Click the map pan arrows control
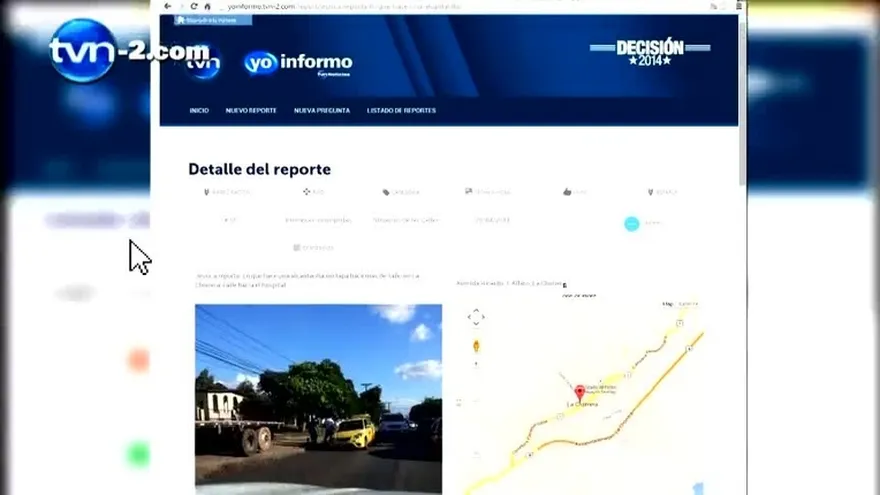The width and height of the screenshot is (880, 495). coord(476,317)
